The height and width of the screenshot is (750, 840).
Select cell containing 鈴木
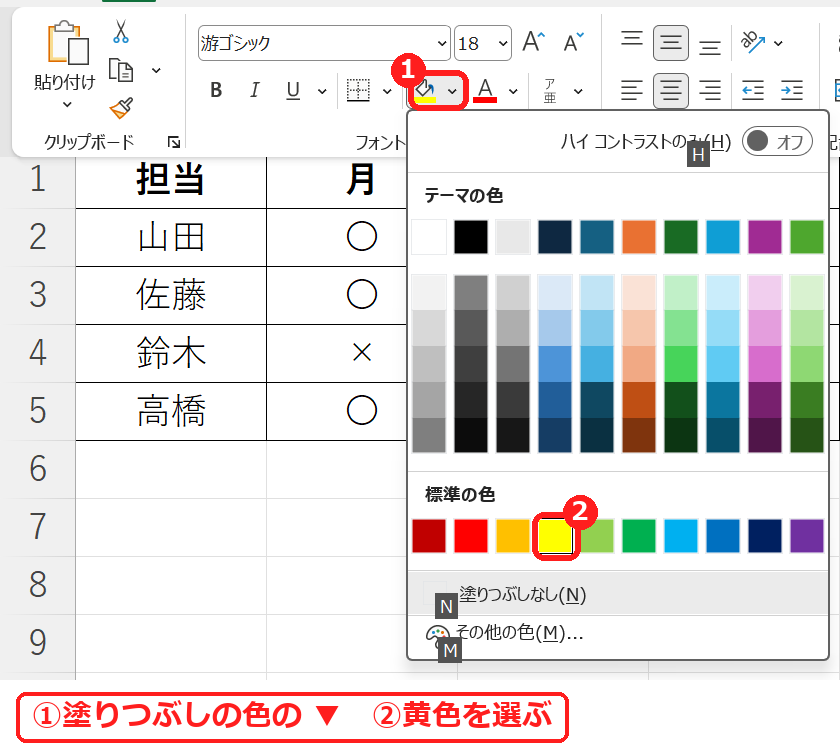[171, 353]
